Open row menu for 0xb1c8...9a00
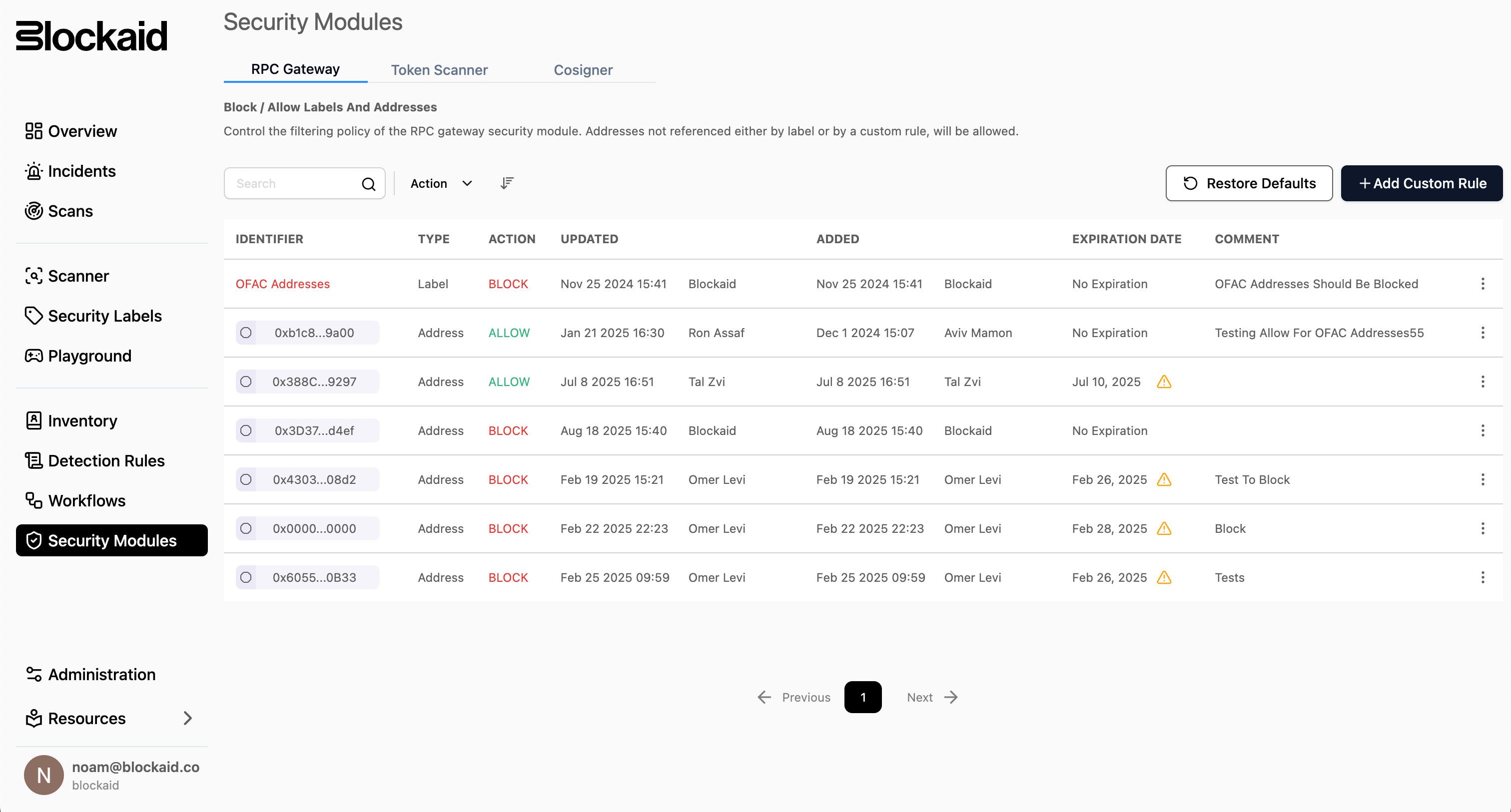Screen dimensions: 1511x812 pos(1482,333)
